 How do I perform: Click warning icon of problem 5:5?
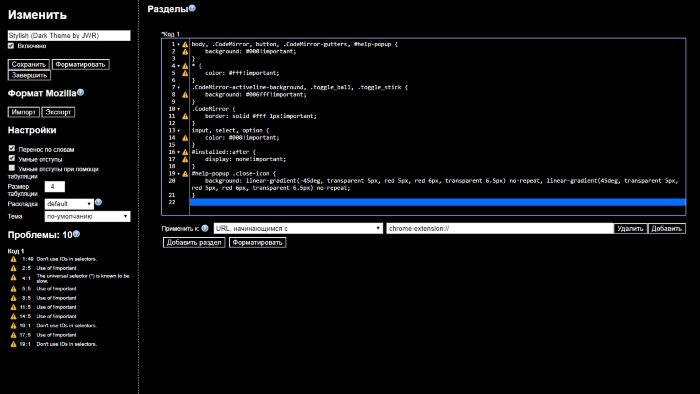13,289
